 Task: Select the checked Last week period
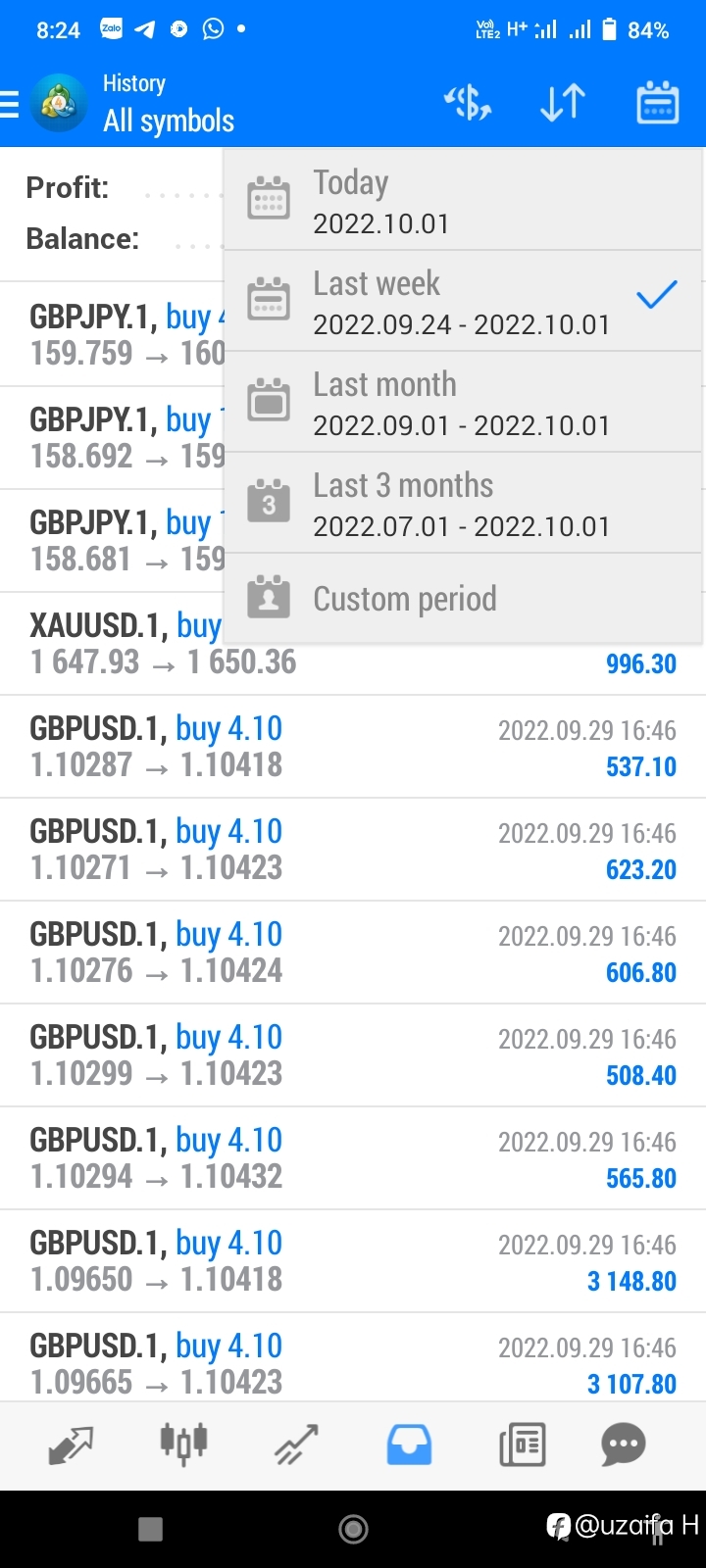(x=463, y=301)
